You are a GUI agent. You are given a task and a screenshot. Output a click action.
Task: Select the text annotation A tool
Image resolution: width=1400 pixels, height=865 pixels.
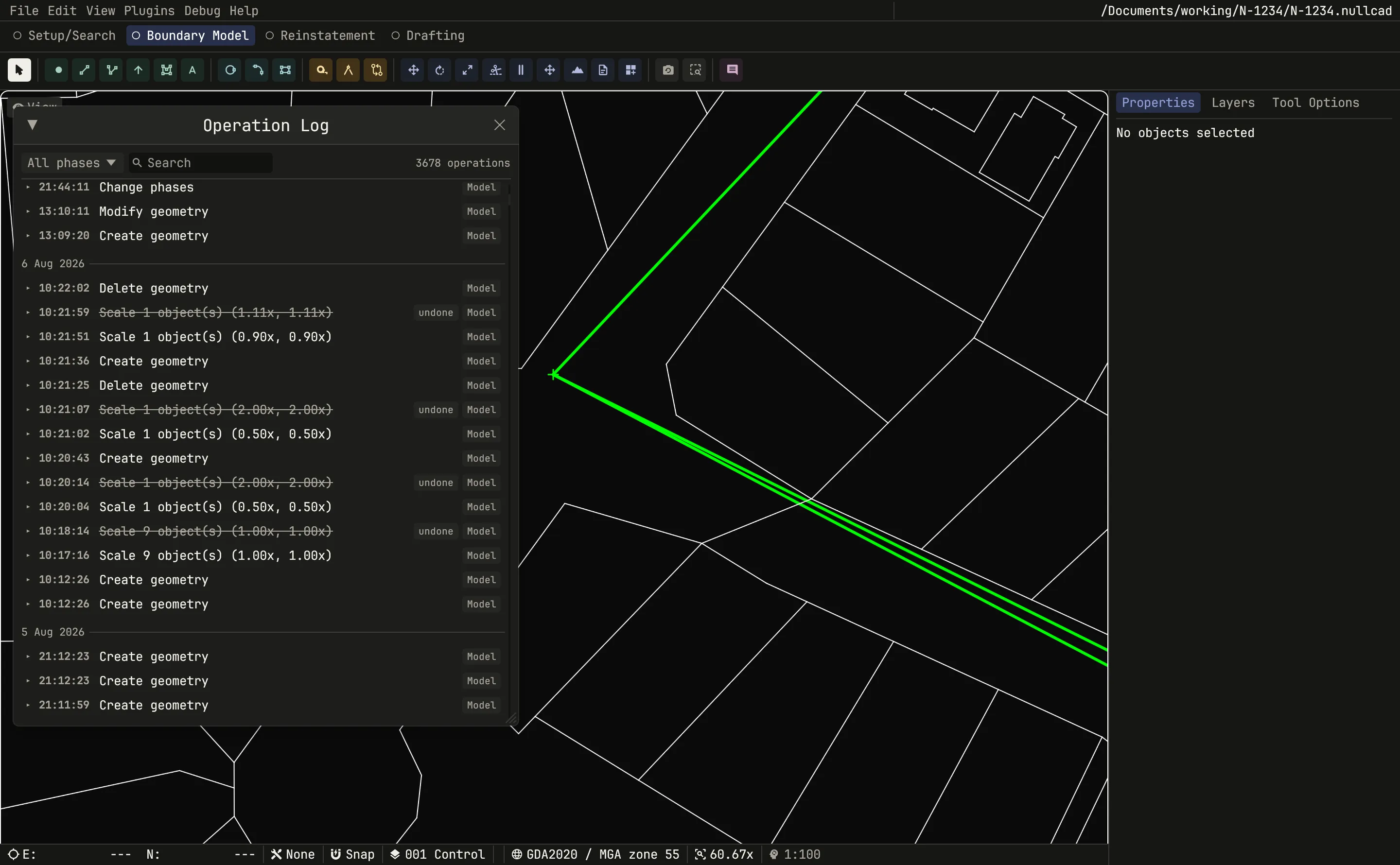point(192,70)
